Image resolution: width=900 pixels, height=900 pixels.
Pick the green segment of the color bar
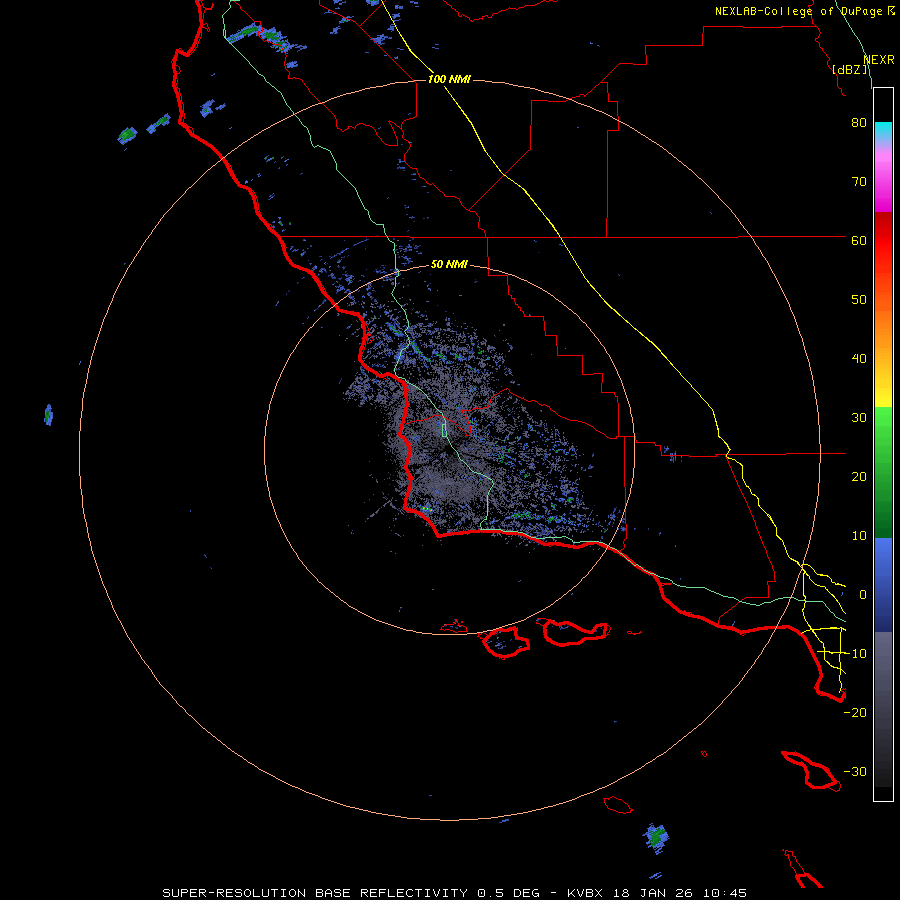pyautogui.click(x=883, y=472)
